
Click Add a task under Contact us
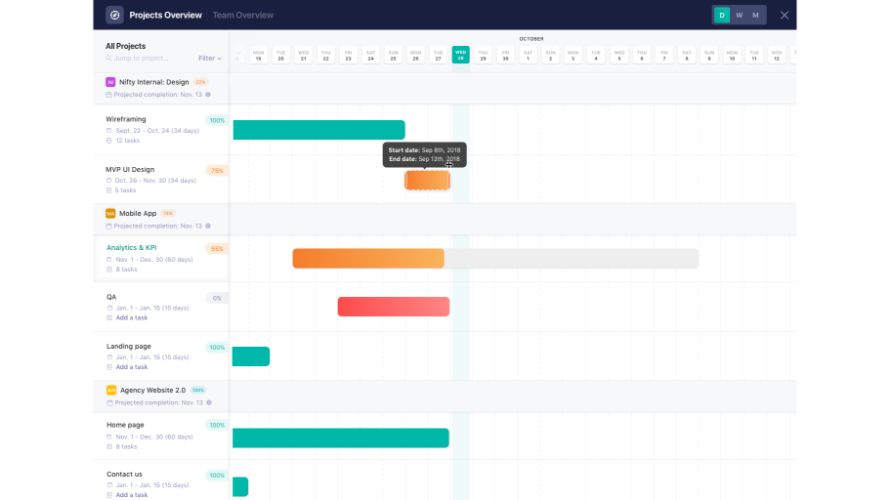pos(132,495)
